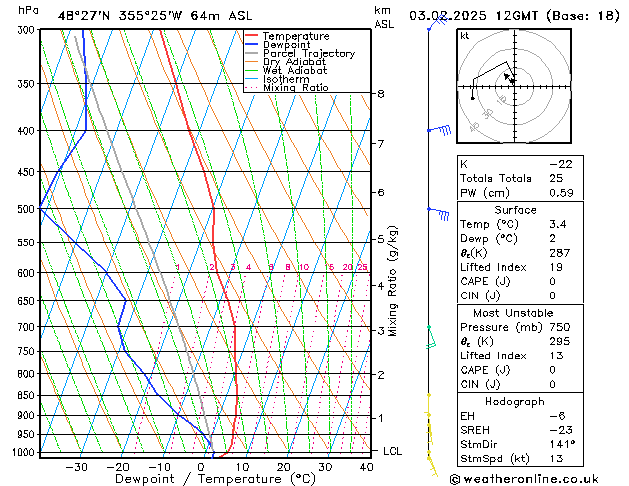Select the Parcel Trajectory legend entry
This screenshot has width=629, height=486.
308,54
